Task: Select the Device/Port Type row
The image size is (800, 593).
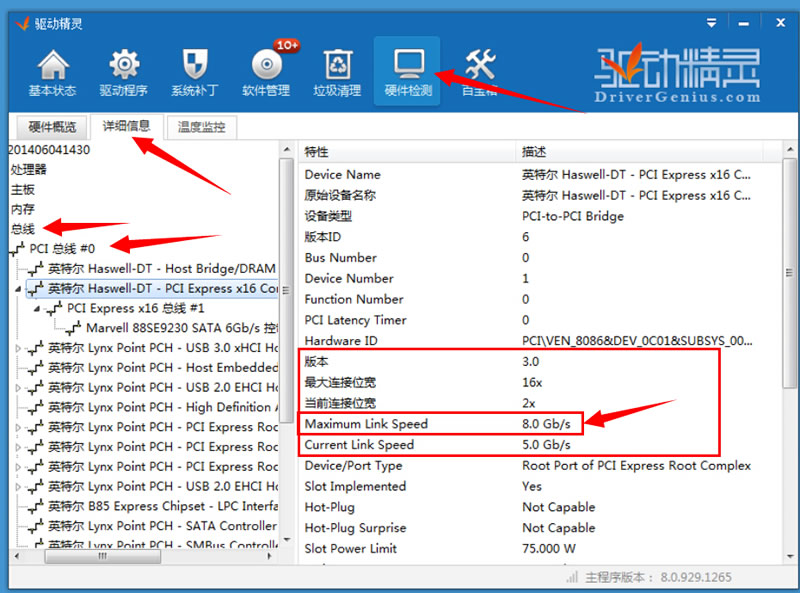Action: coord(540,466)
